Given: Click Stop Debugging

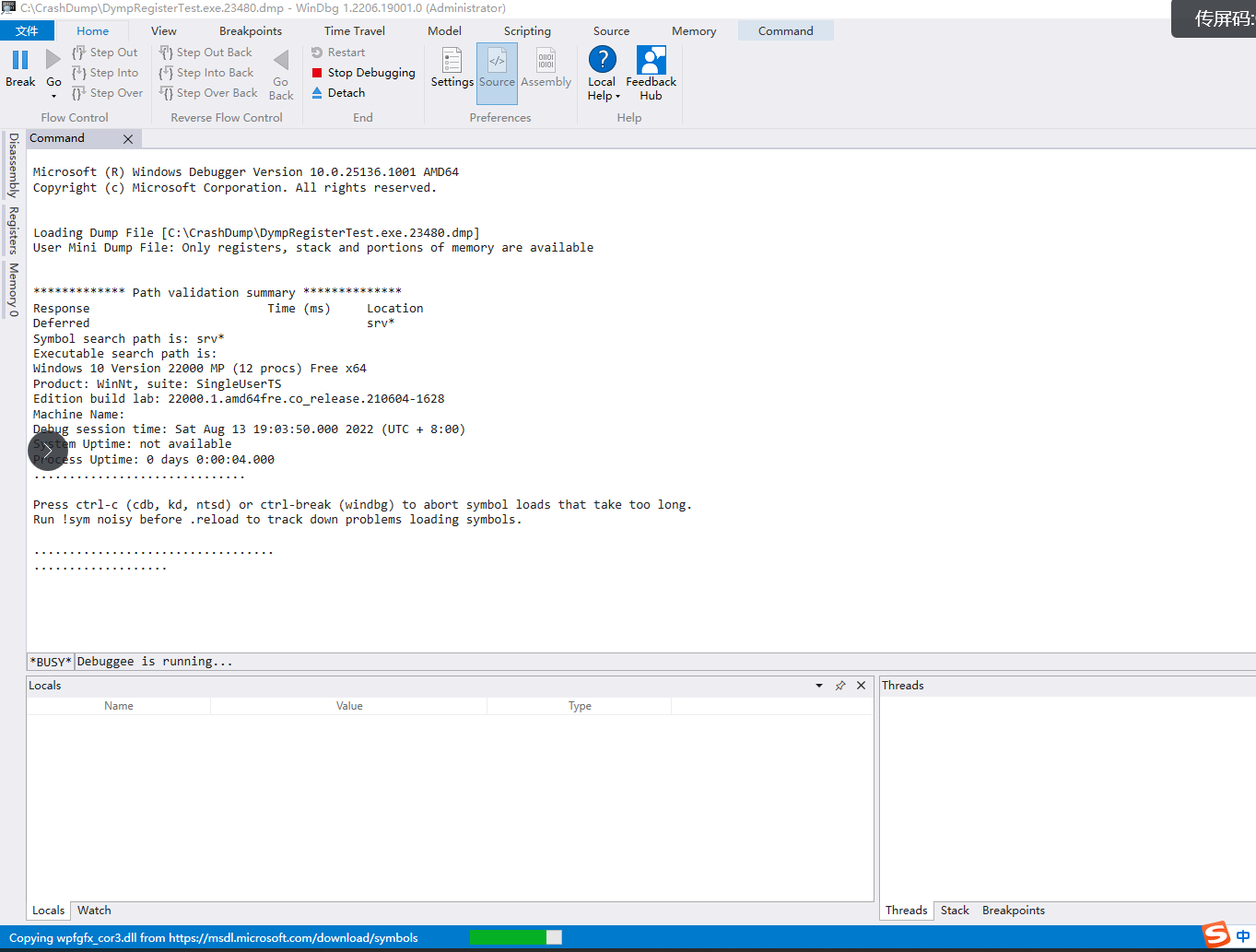Looking at the screenshot, I should 363,73.
